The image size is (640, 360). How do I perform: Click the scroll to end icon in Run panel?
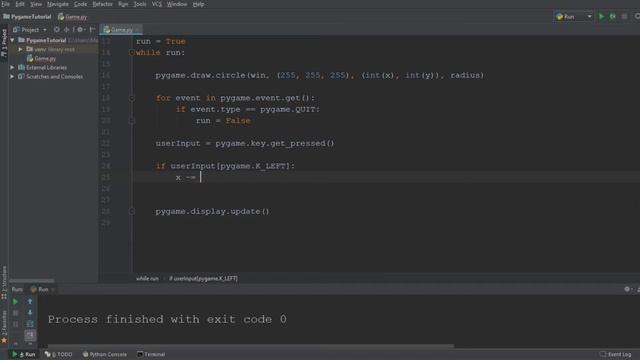pyautogui.click(x=30, y=335)
